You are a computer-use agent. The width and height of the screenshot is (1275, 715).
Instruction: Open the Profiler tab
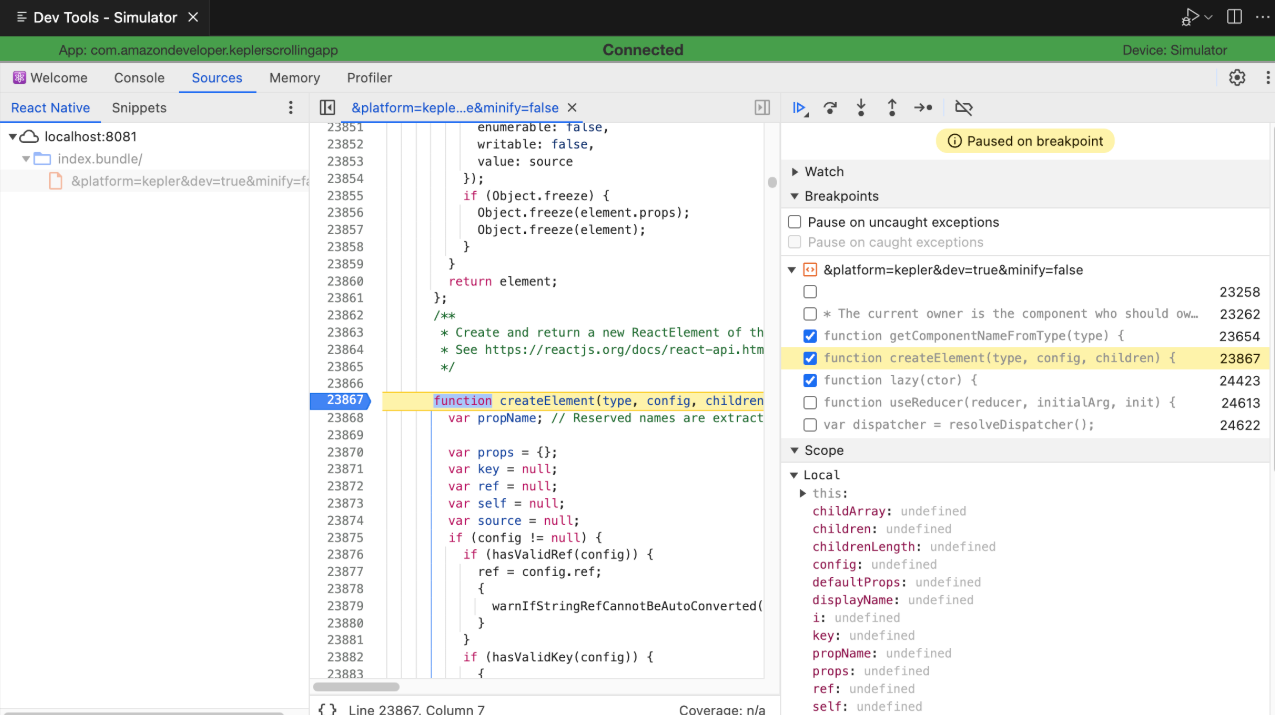[370, 78]
